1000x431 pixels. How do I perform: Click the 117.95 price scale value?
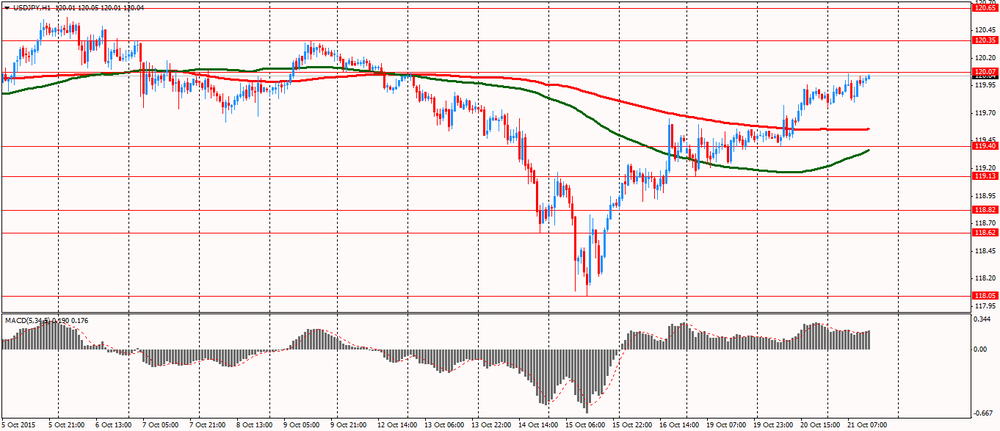coord(985,306)
